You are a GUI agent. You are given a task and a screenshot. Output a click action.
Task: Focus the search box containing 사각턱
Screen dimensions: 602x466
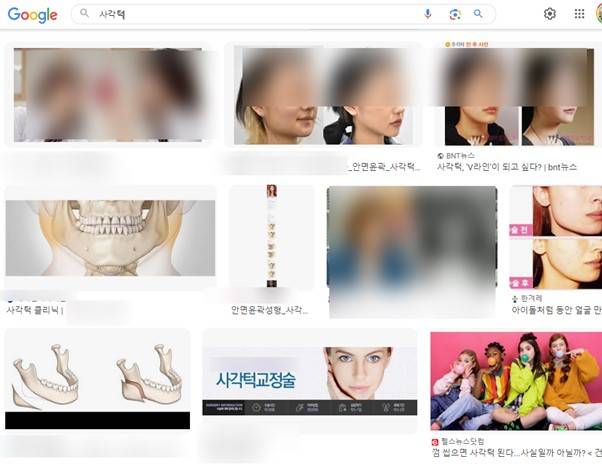[283, 14]
